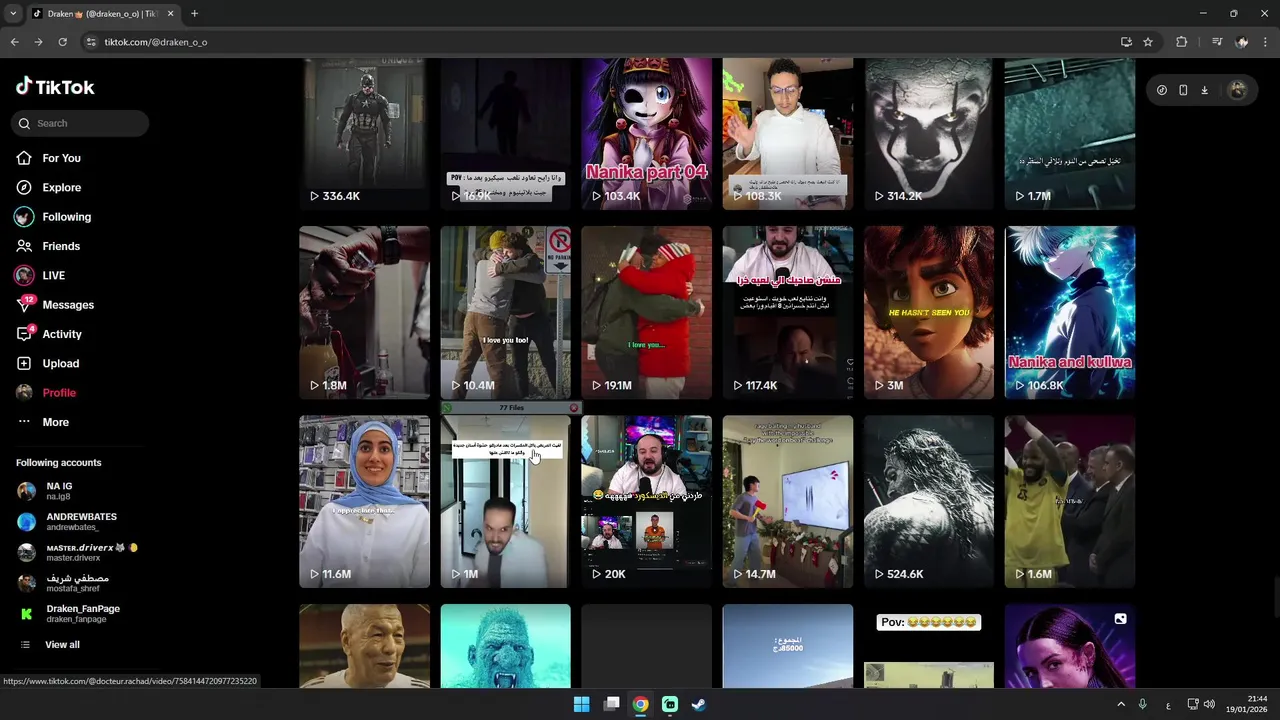The width and height of the screenshot is (1280, 720).
Task: Click the install app icon in address bar
Action: coord(1126,42)
